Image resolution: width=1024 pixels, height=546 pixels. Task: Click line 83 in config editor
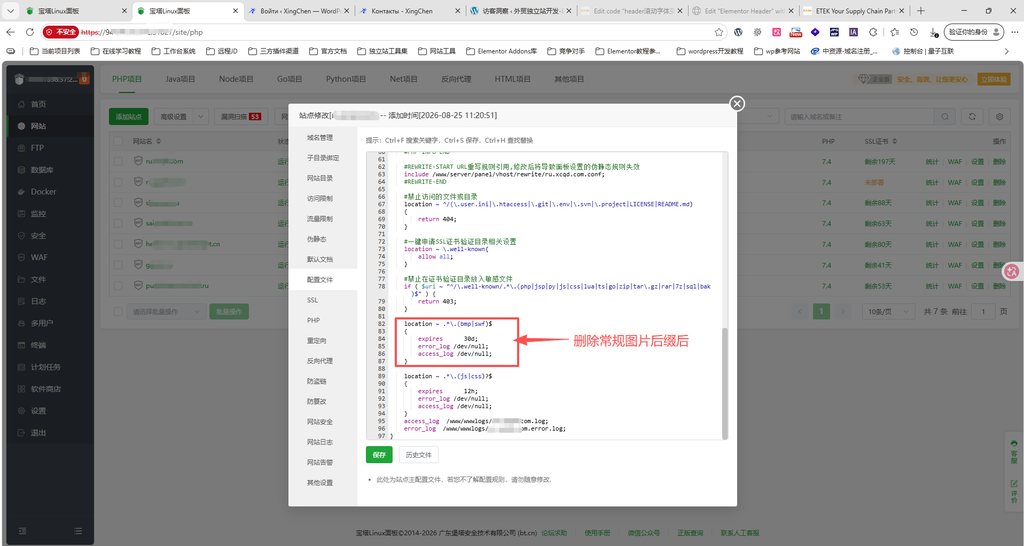pos(406,331)
